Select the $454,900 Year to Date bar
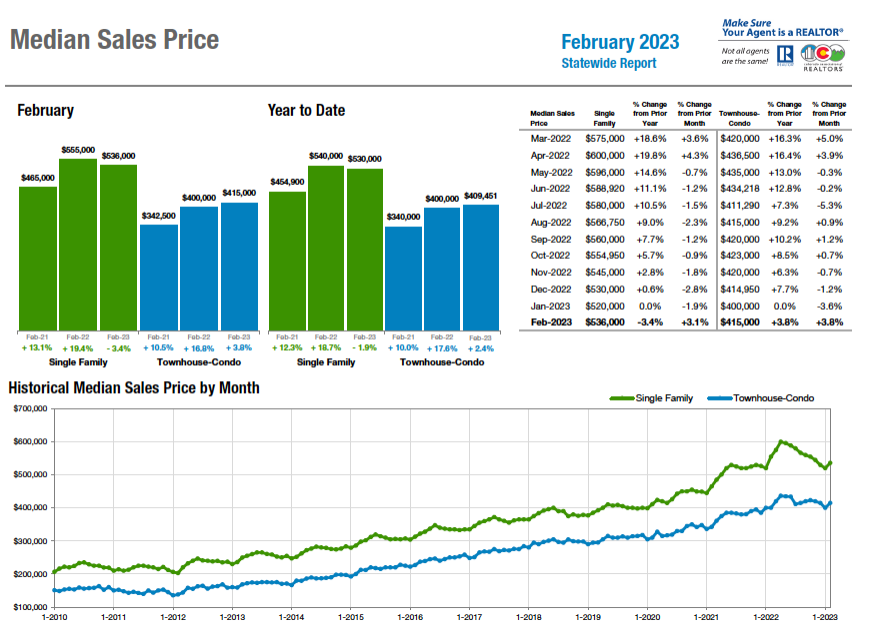 [x=287, y=261]
